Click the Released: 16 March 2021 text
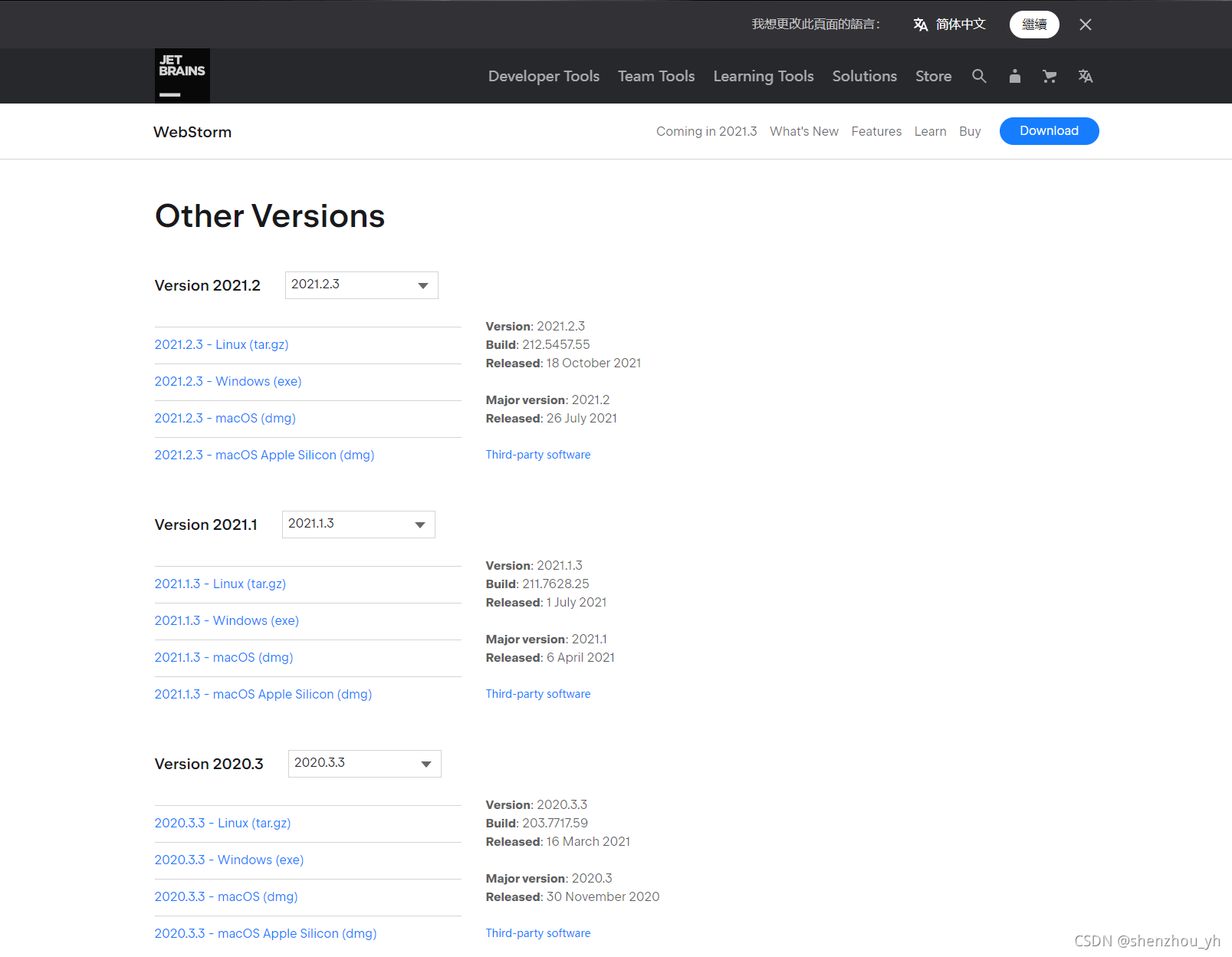This screenshot has height=957, width=1232. point(558,841)
